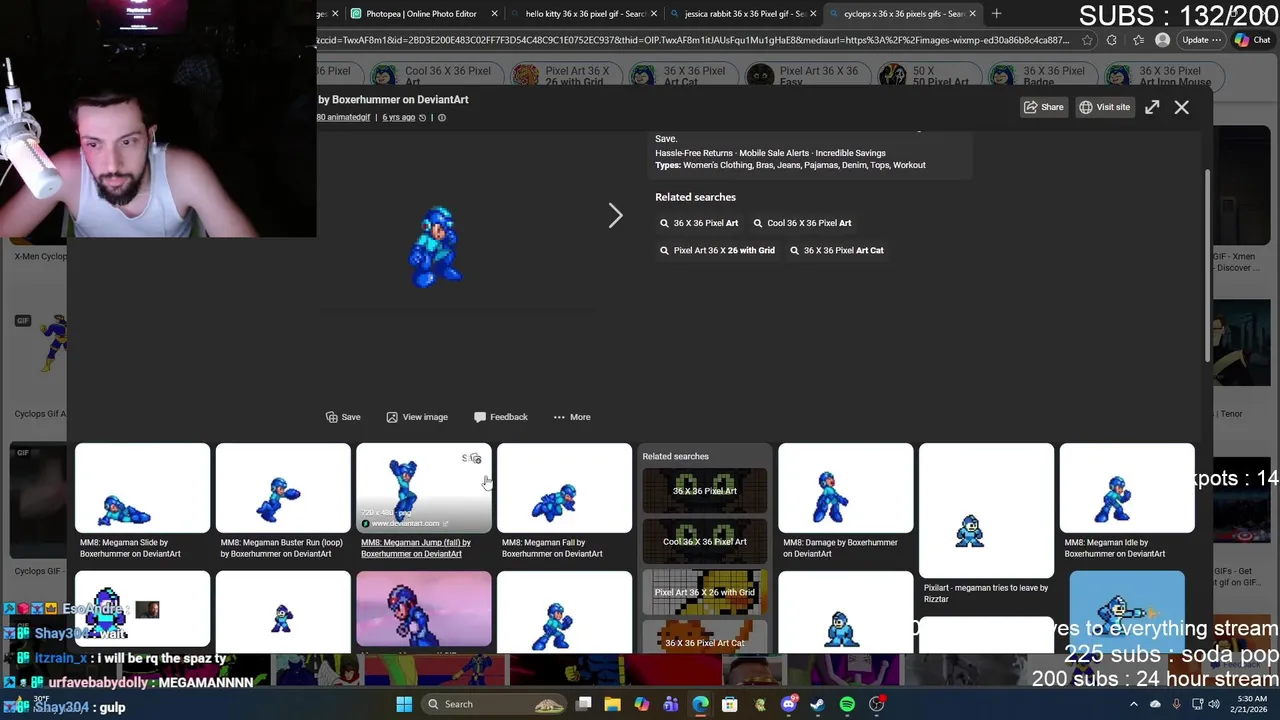Viewport: 1280px width, 720px height.
Task: Select 'Pixel Art 36 X 36 with Grid' chip
Action: click(x=566, y=77)
